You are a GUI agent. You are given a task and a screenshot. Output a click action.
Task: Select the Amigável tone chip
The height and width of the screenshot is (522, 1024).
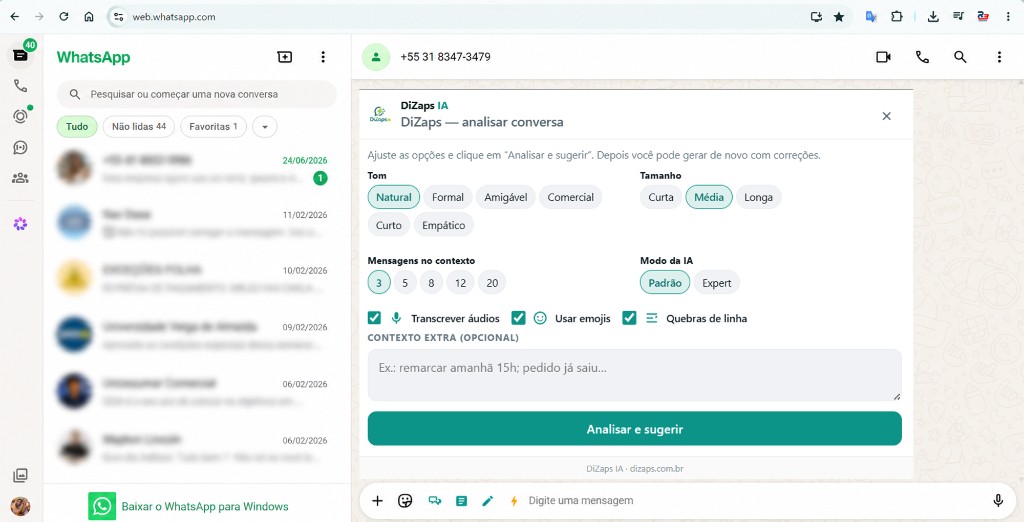(505, 197)
